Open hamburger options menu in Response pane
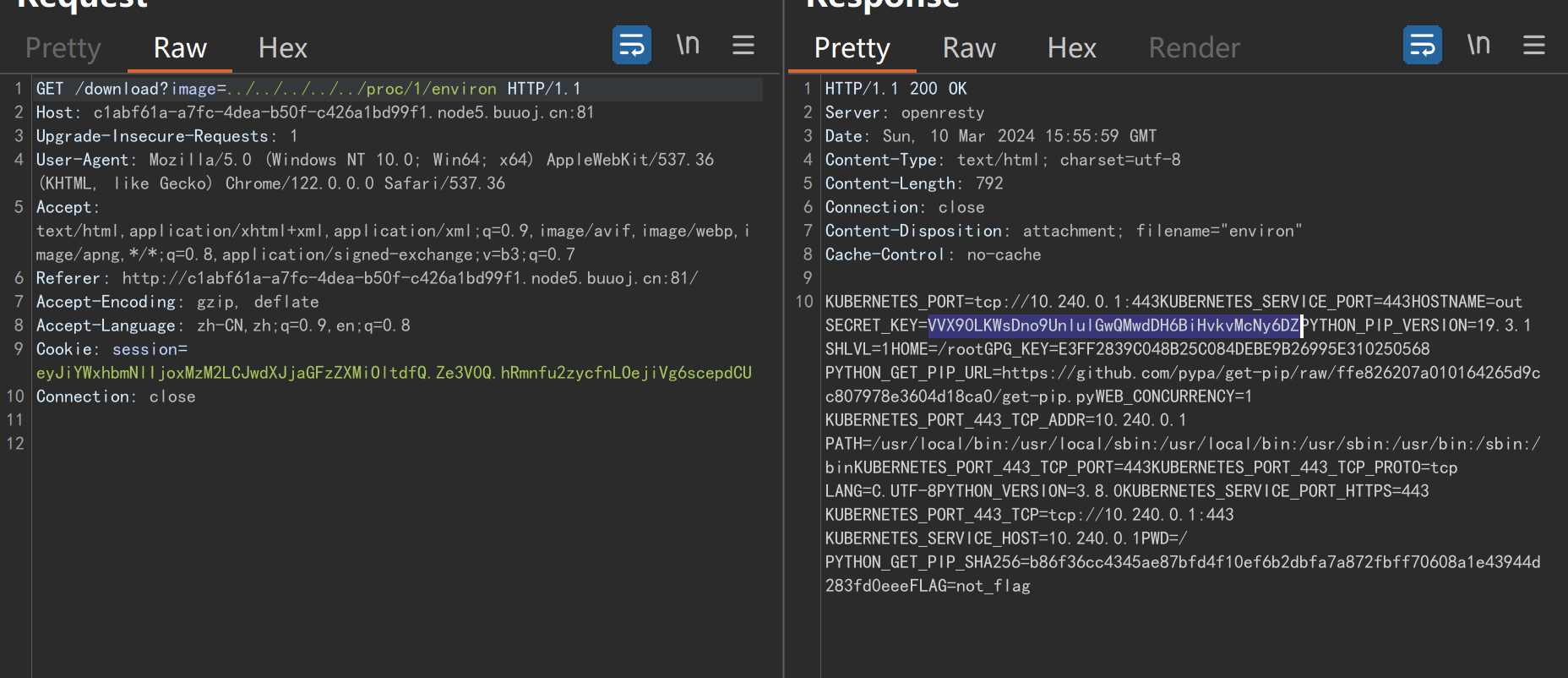1568x678 pixels. point(1534,45)
